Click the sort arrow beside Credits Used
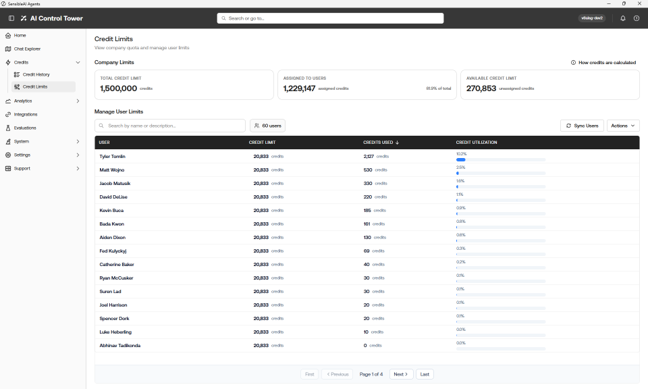648x389 pixels. click(x=397, y=143)
